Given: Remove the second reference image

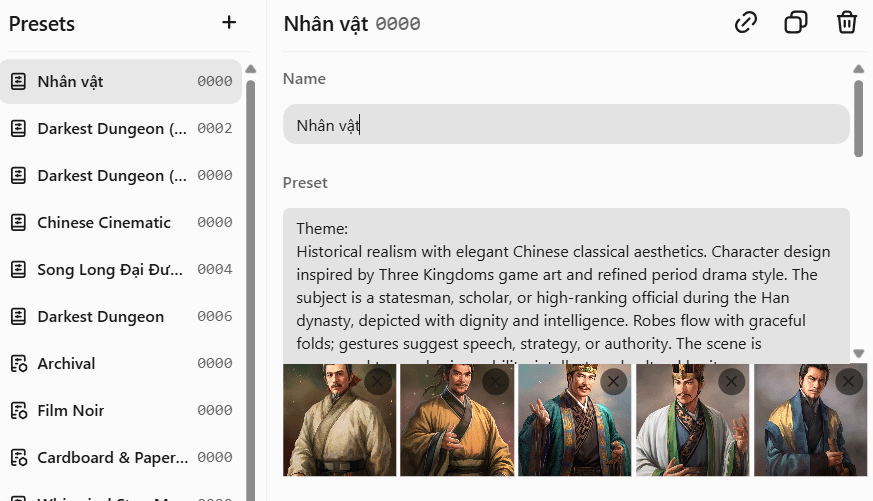Looking at the screenshot, I should click(x=496, y=381).
